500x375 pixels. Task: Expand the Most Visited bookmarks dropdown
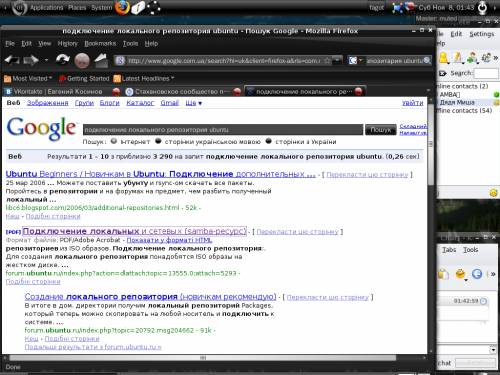click(28, 79)
